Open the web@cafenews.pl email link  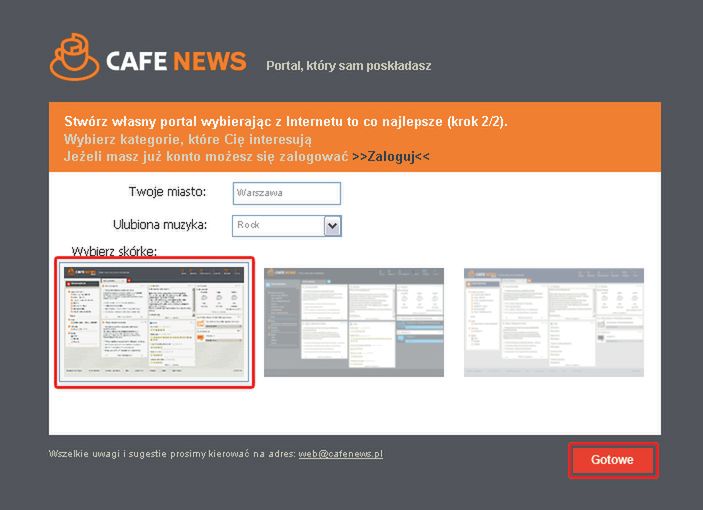coord(341,454)
